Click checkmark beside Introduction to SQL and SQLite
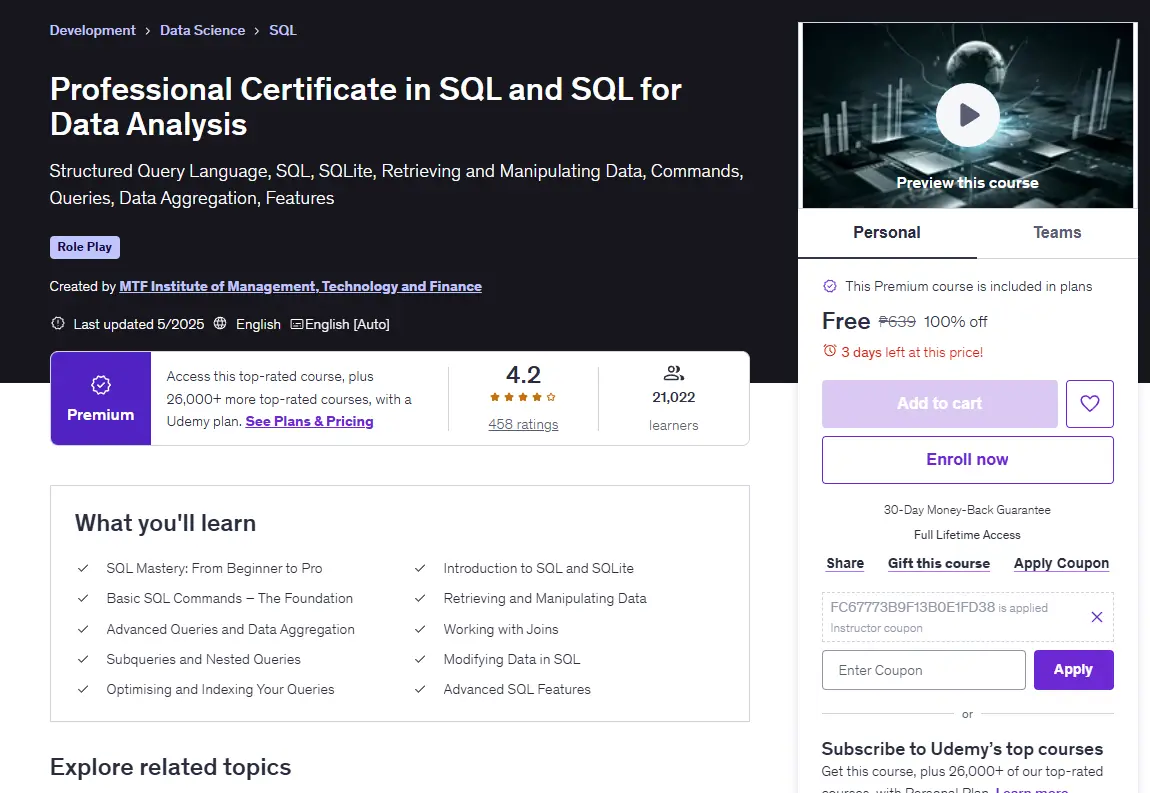This screenshot has width=1150, height=793. pyautogui.click(x=420, y=569)
